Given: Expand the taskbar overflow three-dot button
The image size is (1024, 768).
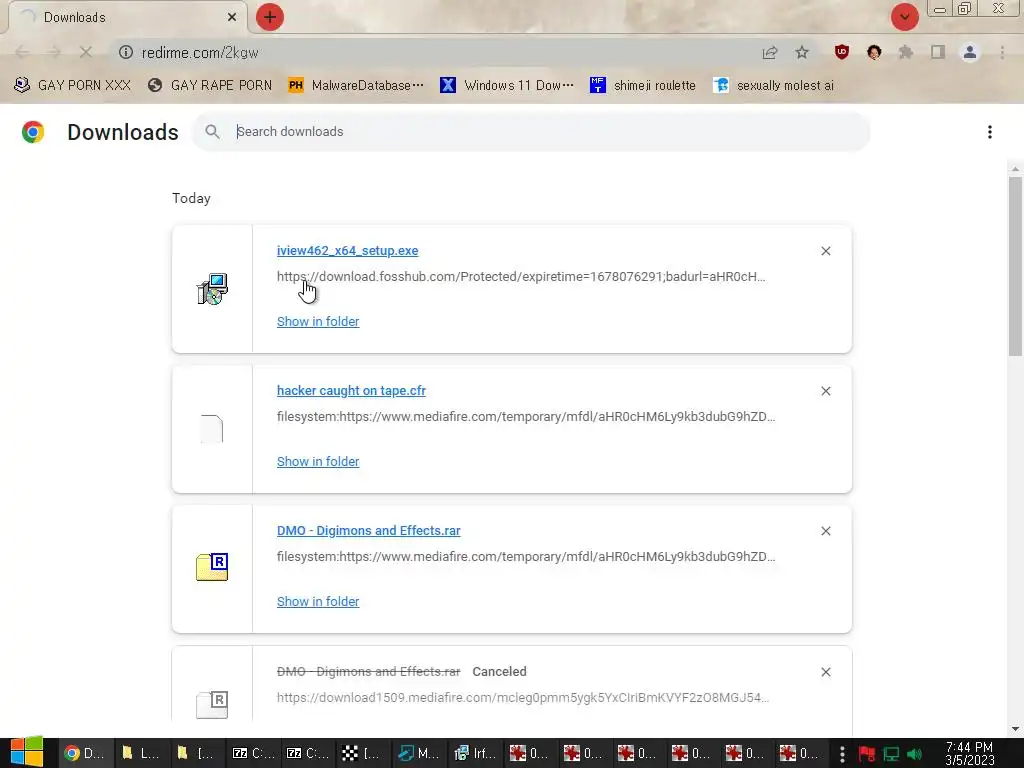Looking at the screenshot, I should (842, 754).
